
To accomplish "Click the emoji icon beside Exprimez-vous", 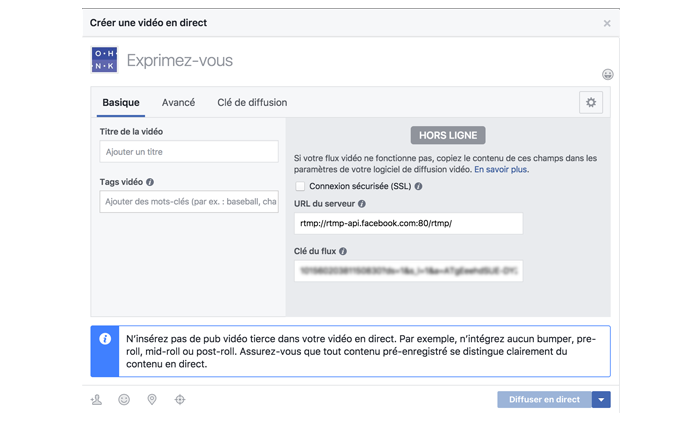I will click(607, 75).
